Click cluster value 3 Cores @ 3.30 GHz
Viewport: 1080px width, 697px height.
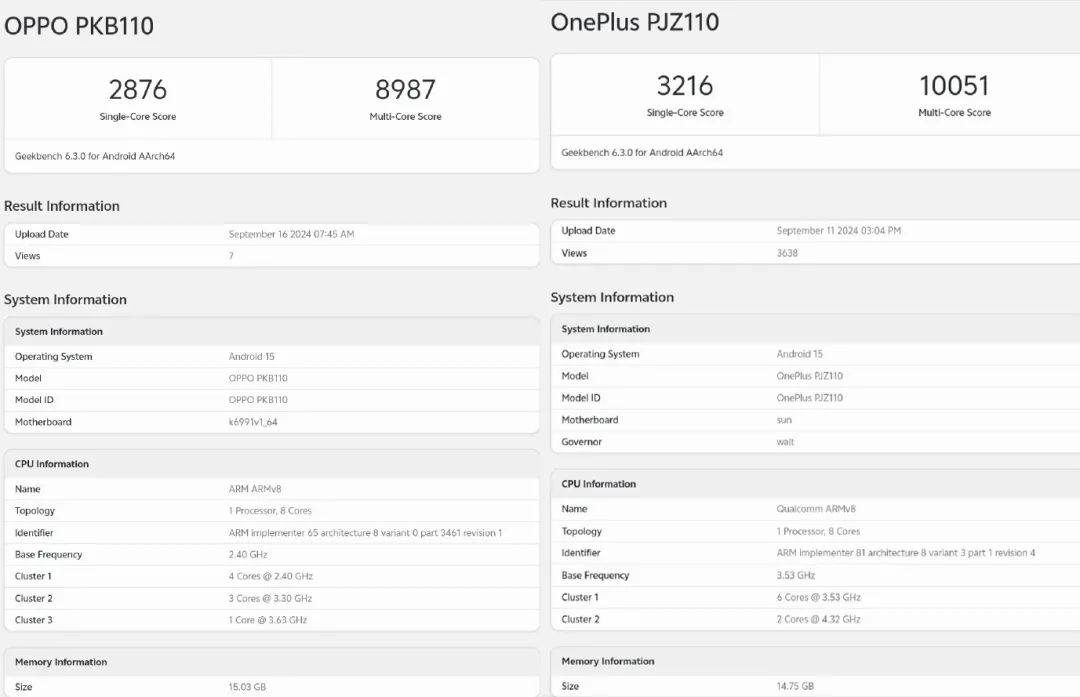point(270,598)
